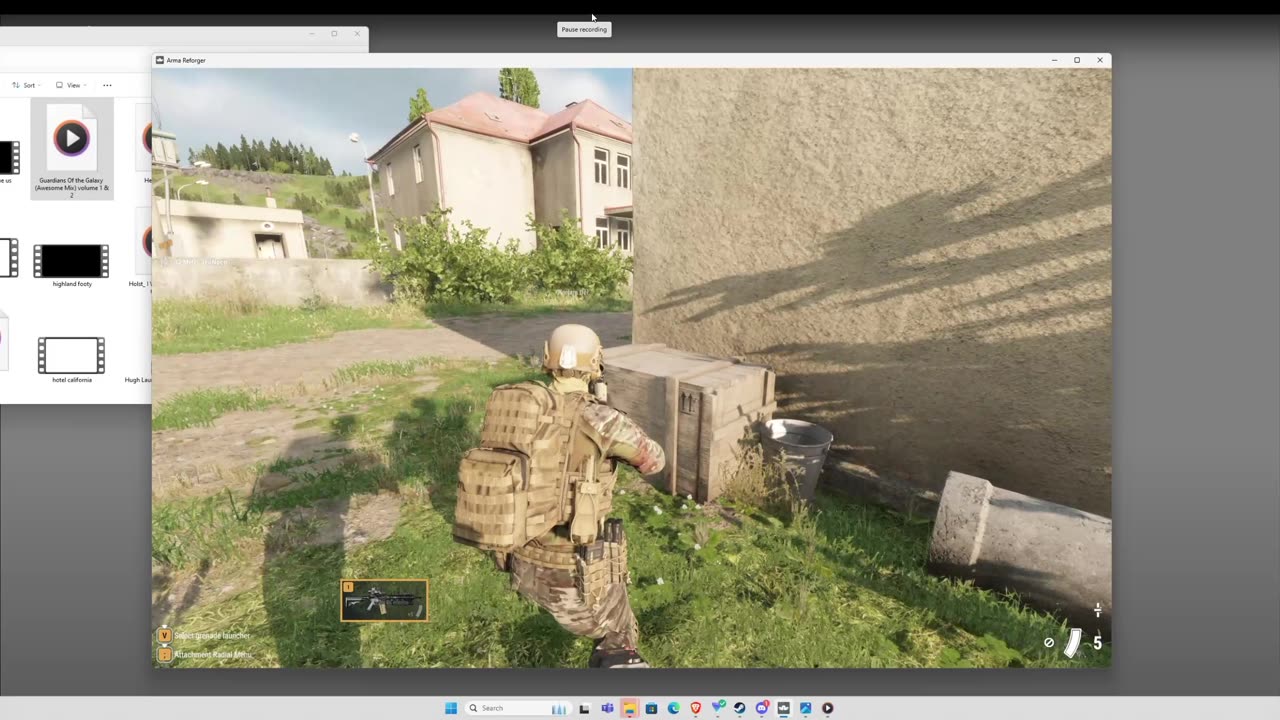
Task: Click the ammo count number 5
Action: tap(1097, 643)
